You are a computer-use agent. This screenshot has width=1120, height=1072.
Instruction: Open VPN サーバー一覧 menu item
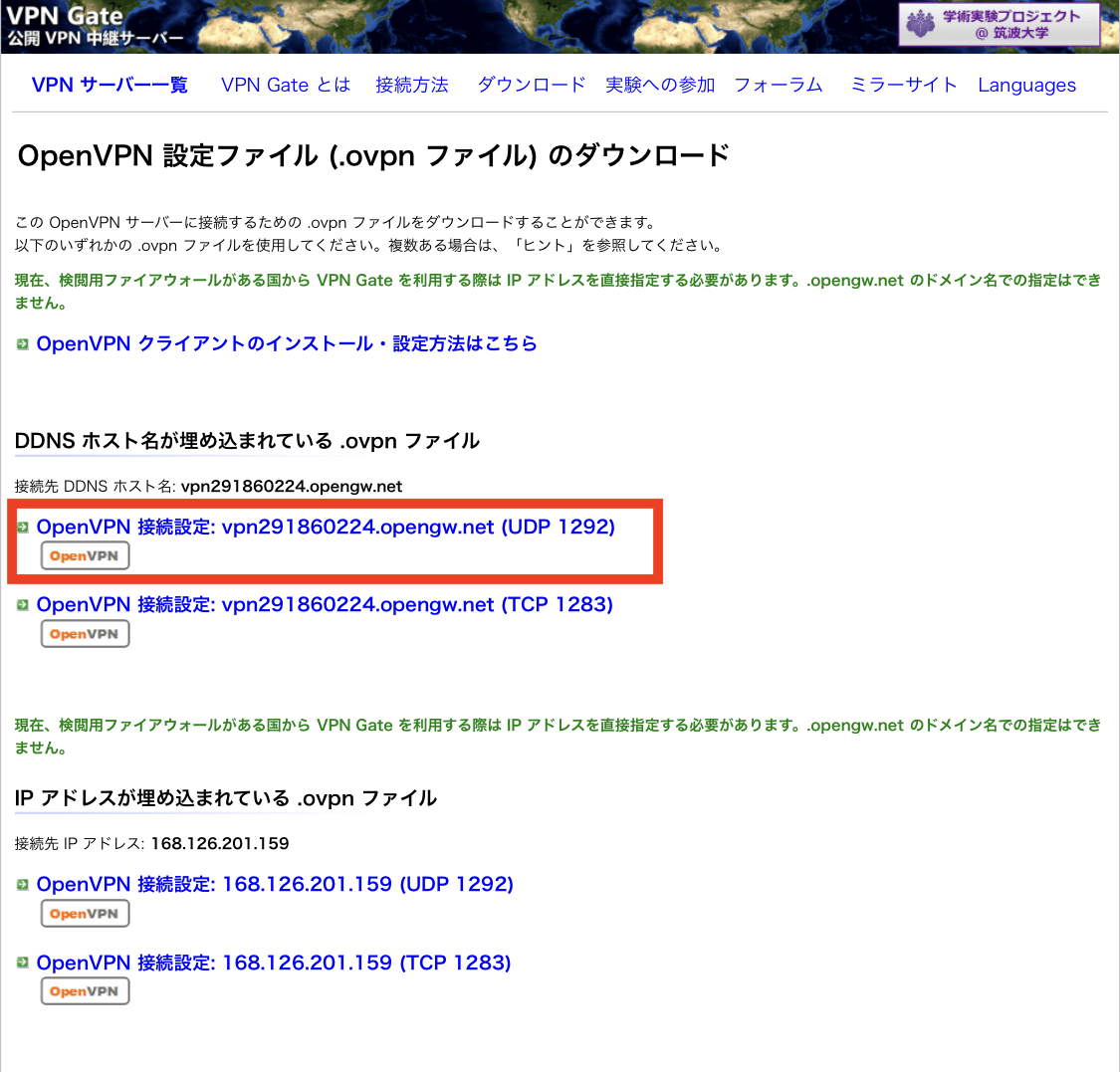[x=110, y=85]
